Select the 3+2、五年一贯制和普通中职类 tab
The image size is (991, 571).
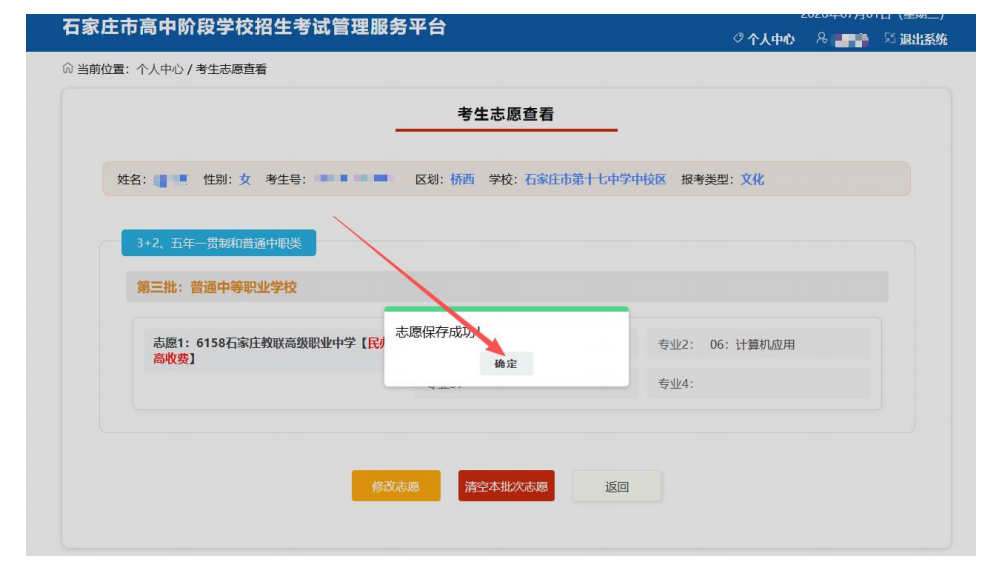(219, 243)
